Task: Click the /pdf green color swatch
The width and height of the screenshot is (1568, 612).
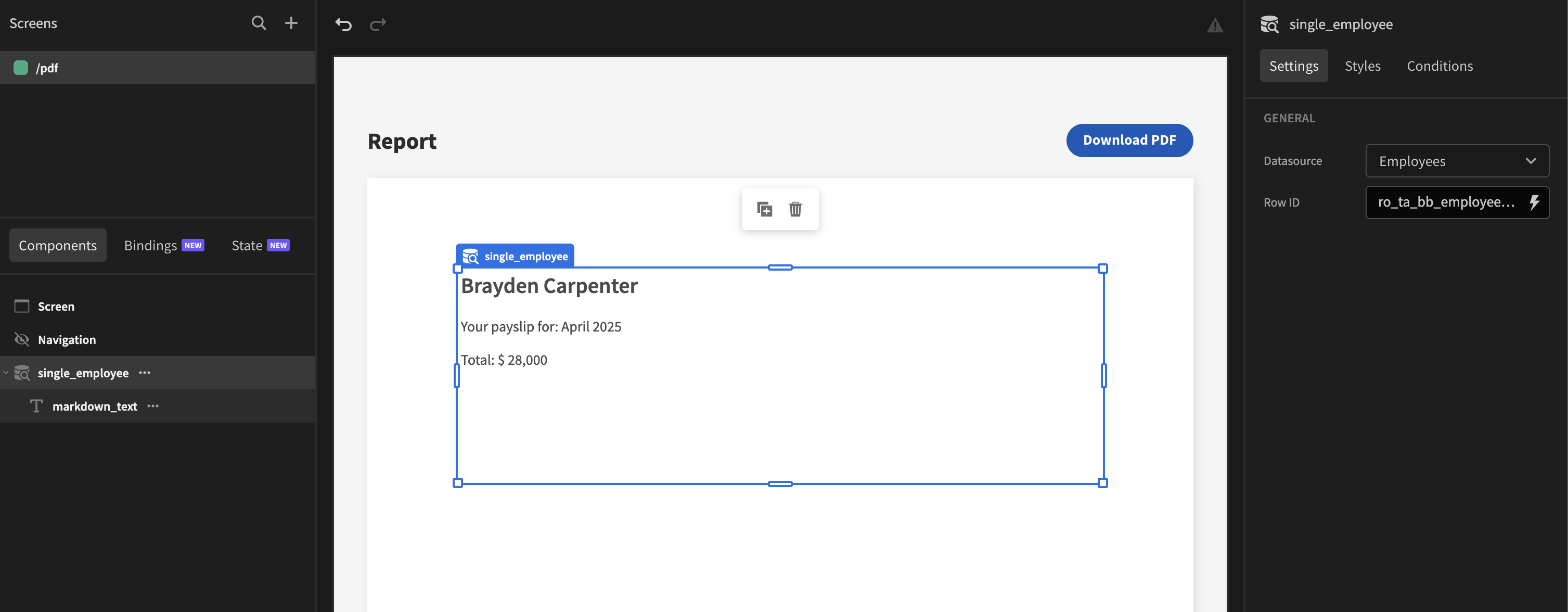Action: [x=21, y=68]
